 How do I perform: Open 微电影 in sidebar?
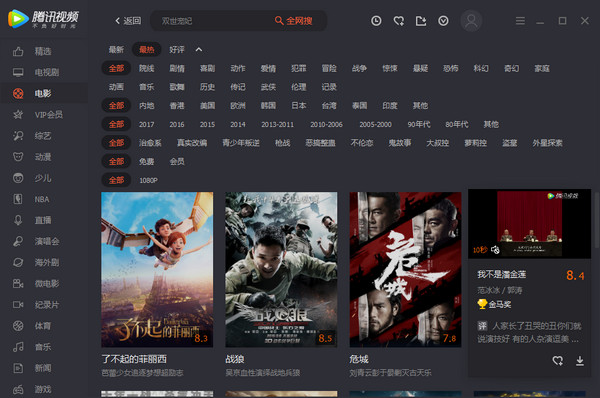(x=47, y=284)
